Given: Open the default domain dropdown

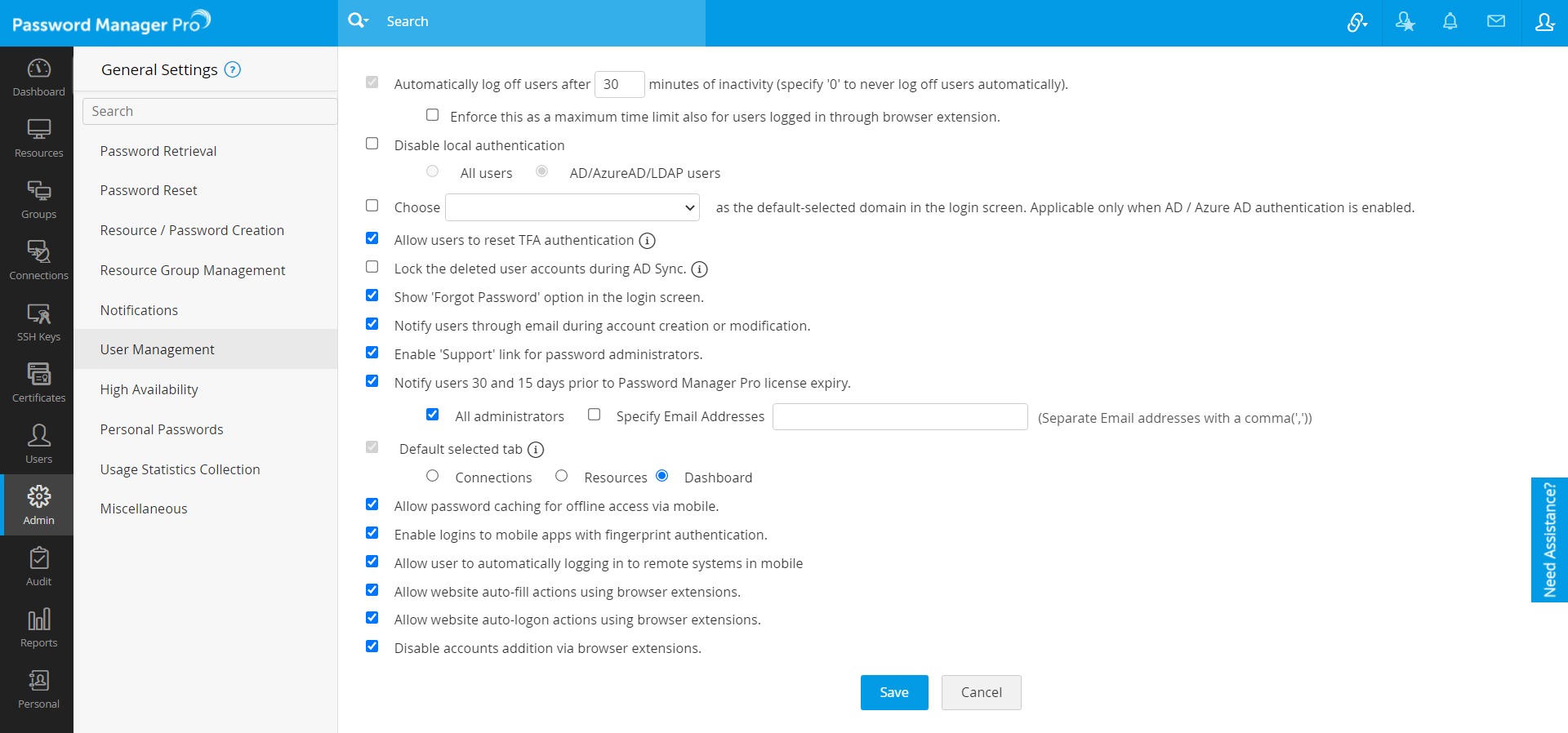Looking at the screenshot, I should click(572, 207).
